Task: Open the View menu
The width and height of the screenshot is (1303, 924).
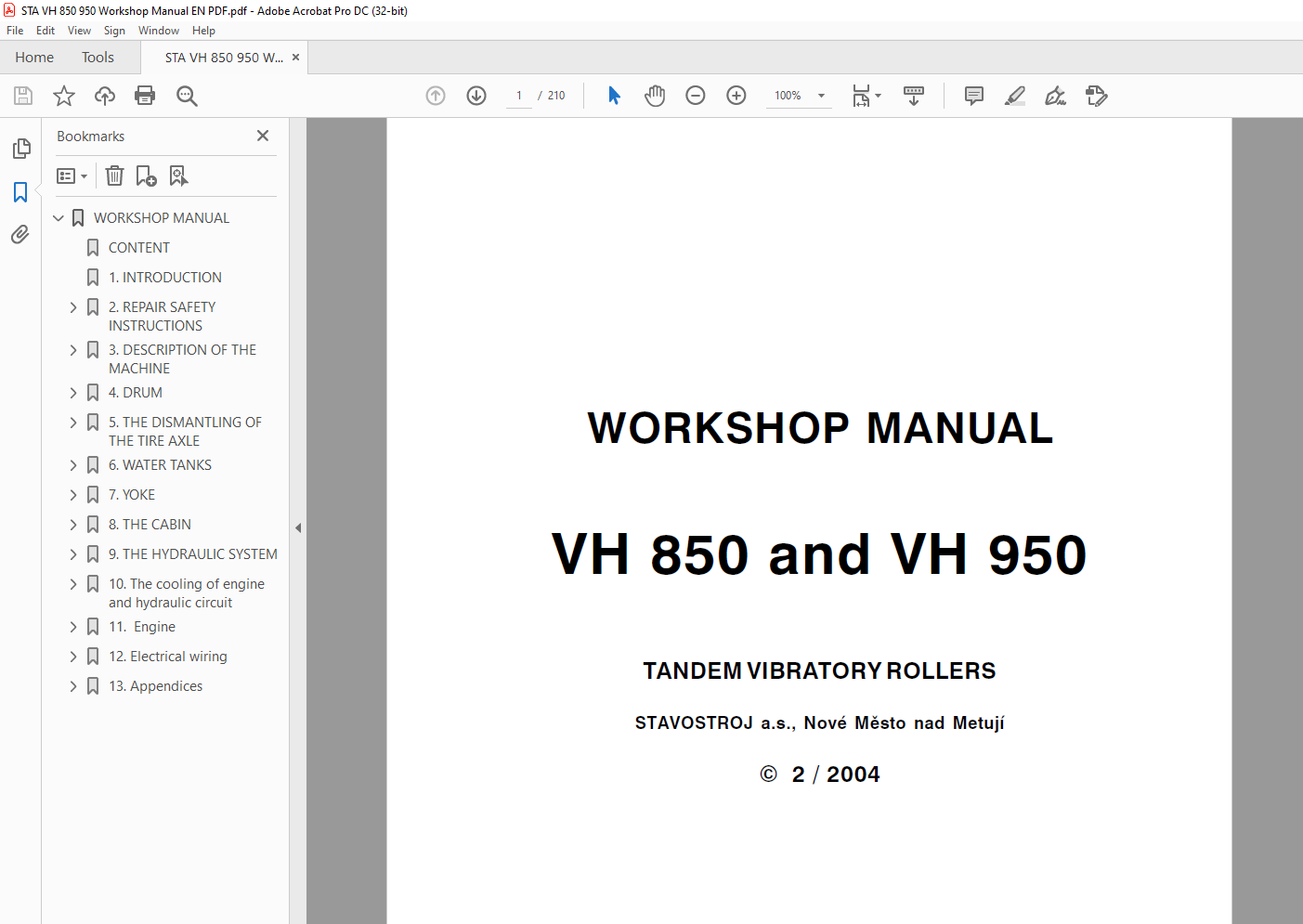Action: pyautogui.click(x=79, y=31)
